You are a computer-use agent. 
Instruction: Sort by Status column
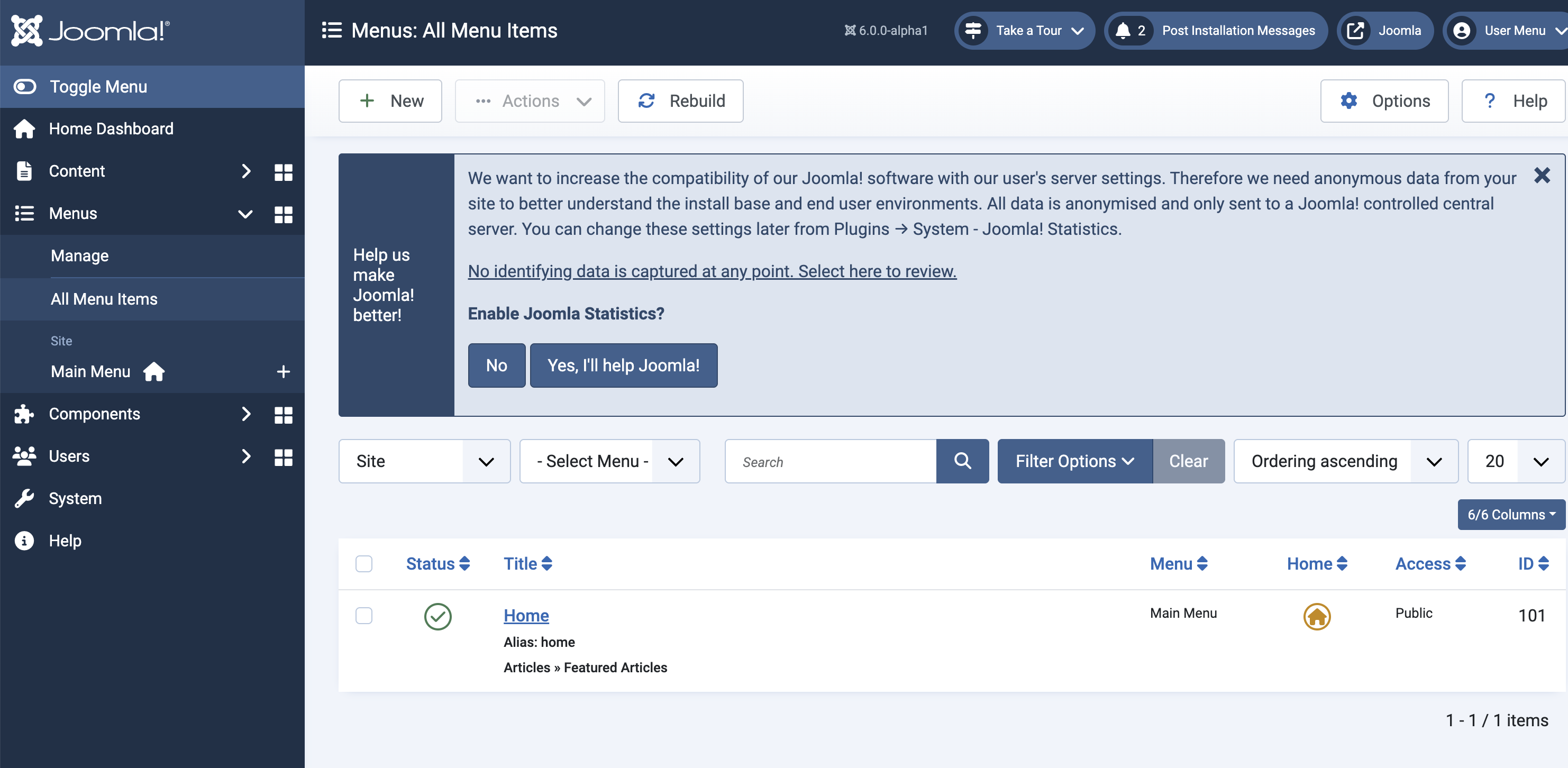tap(437, 563)
